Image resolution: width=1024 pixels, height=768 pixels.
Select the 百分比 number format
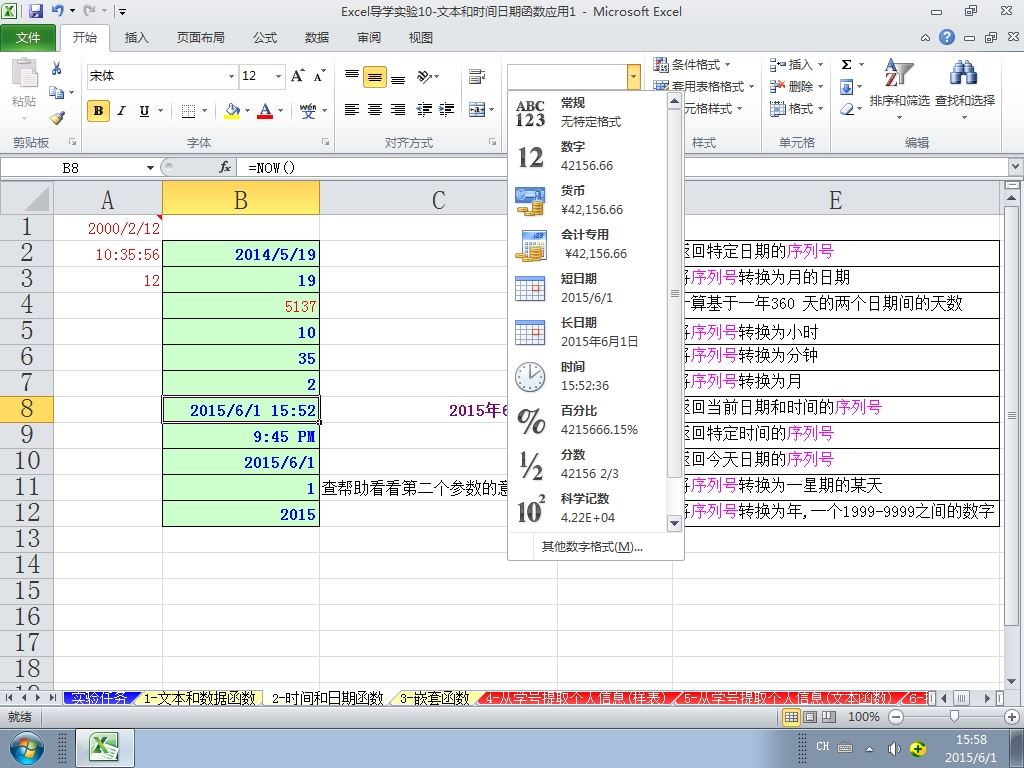[x=588, y=420]
